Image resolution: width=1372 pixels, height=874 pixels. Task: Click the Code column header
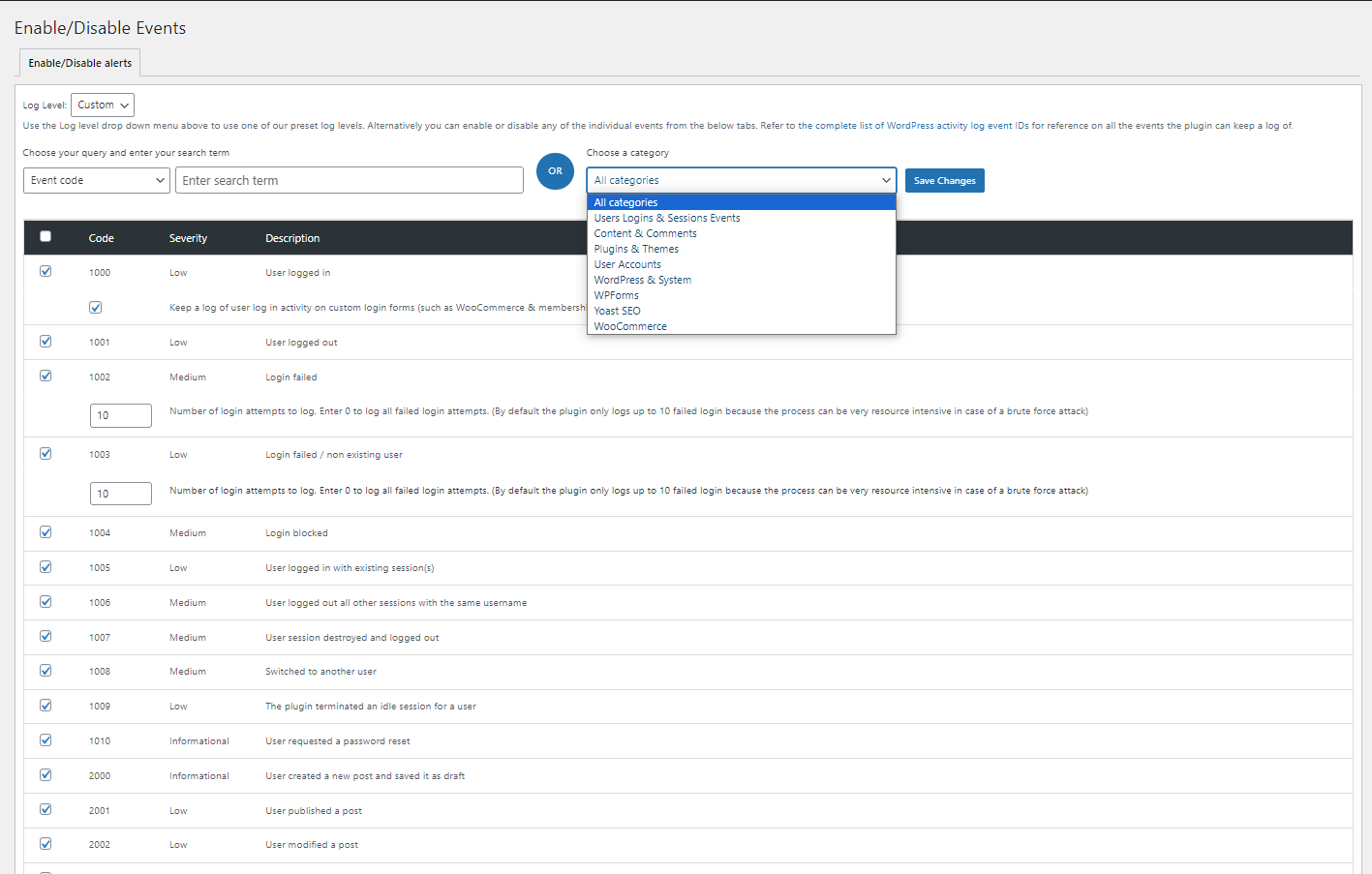pyautogui.click(x=102, y=238)
